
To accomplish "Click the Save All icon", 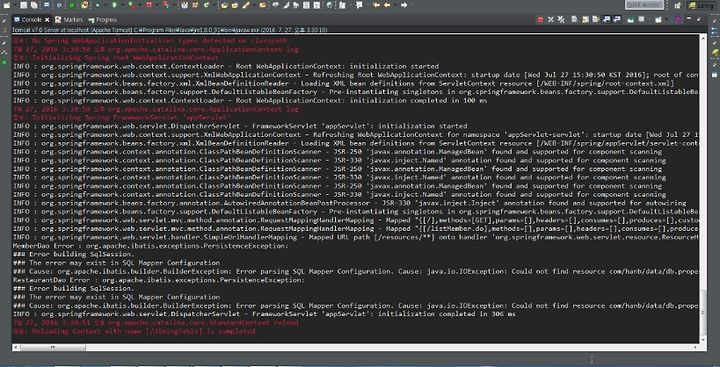I will coord(34,5).
